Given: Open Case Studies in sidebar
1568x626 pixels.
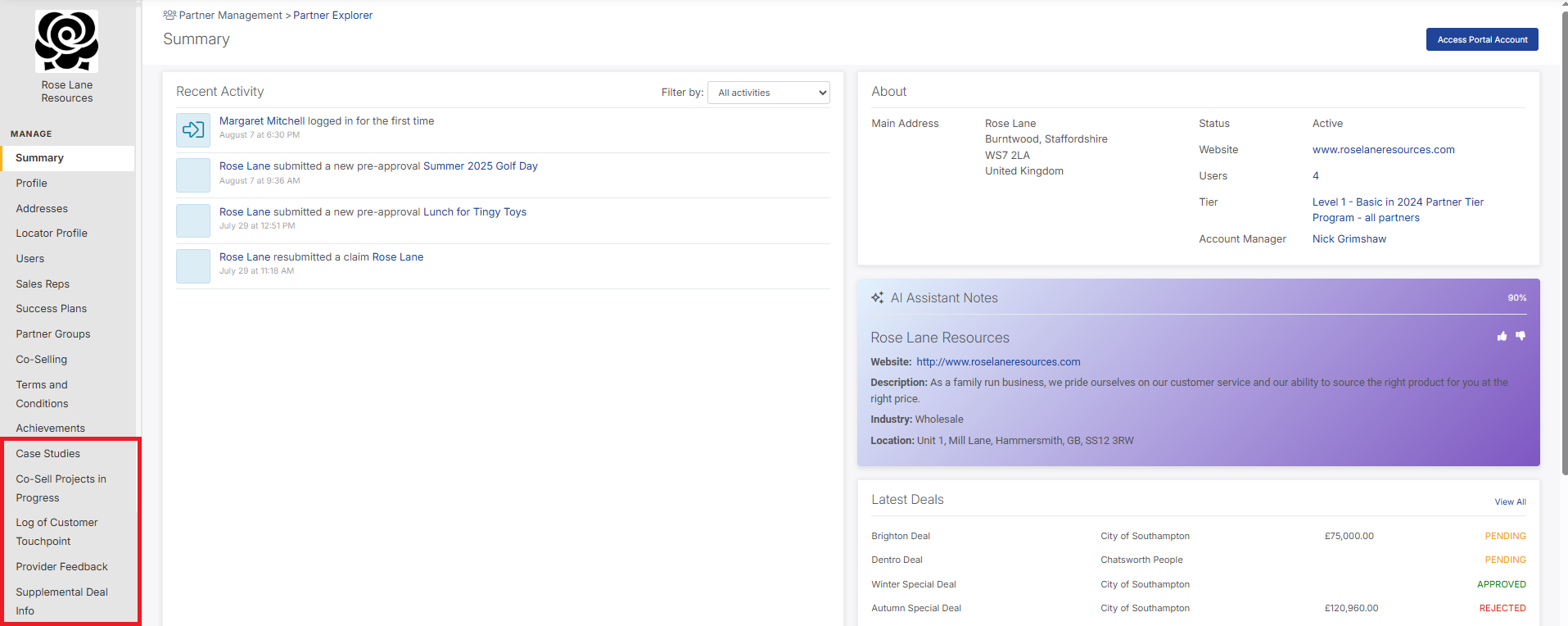Looking at the screenshot, I should [x=48, y=454].
